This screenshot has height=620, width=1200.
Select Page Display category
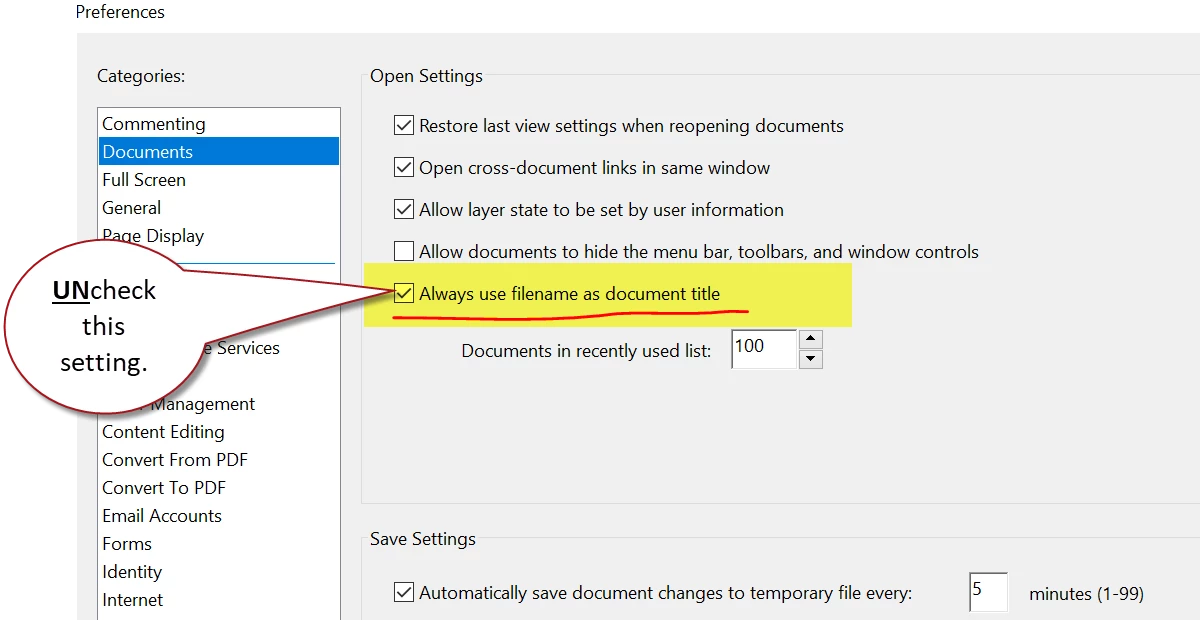[219, 236]
